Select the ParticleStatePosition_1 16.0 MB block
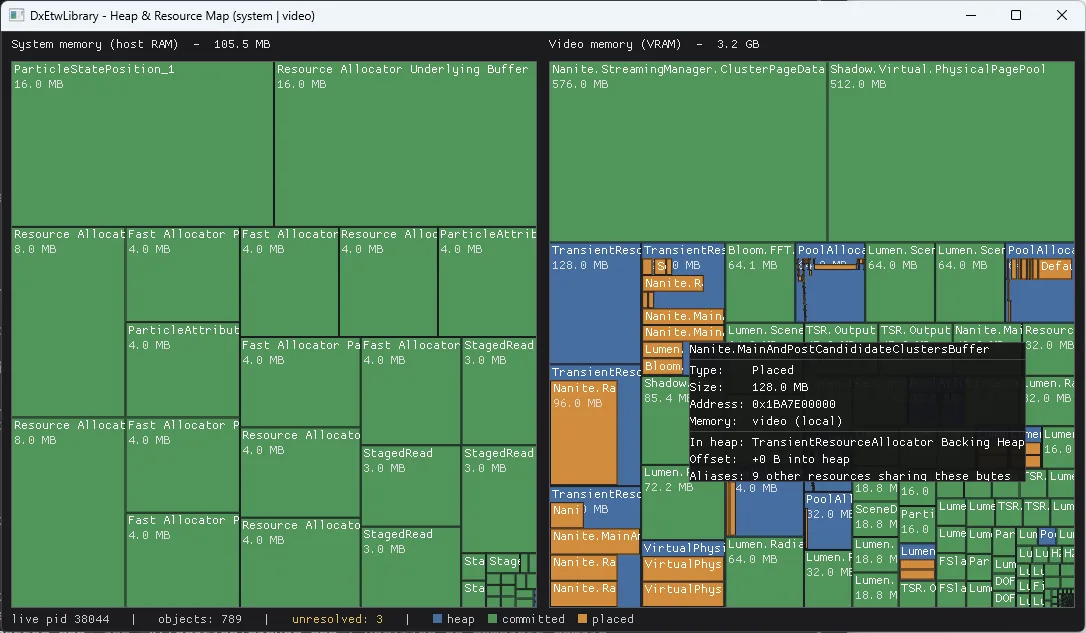 [142, 143]
